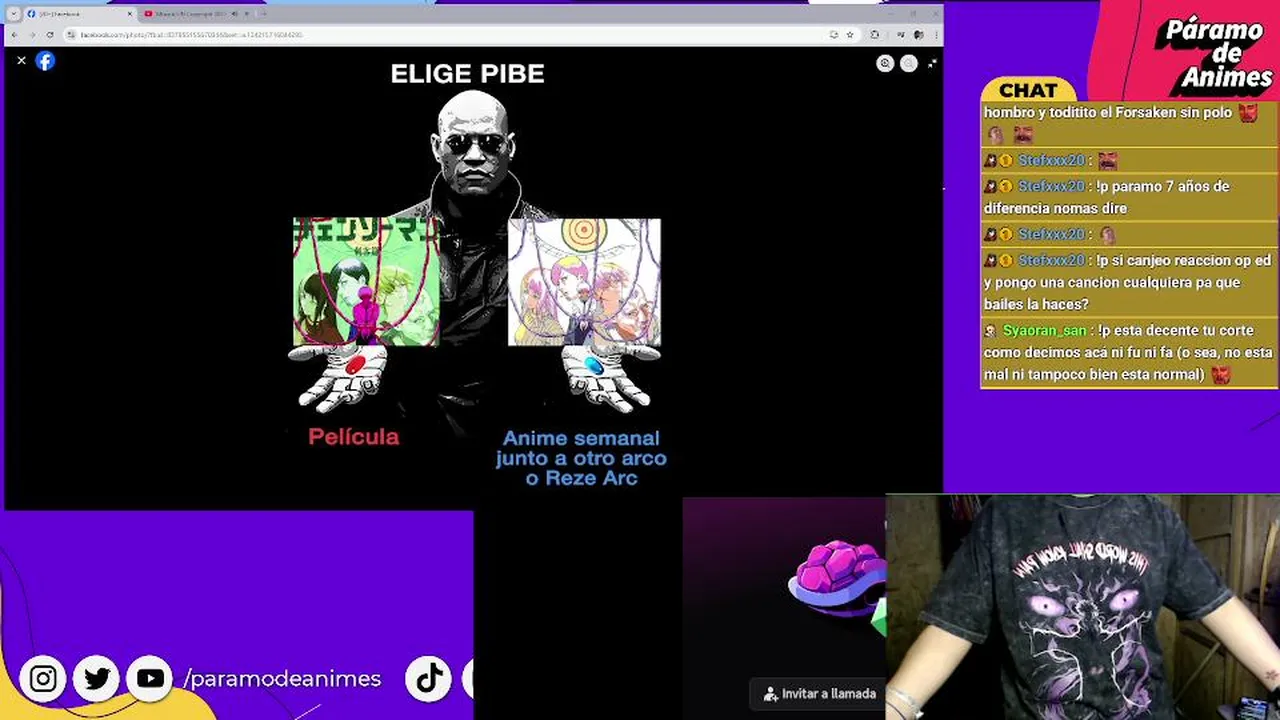Click the Invitar a llamada button
Image resolution: width=1280 pixels, height=720 pixels.
(818, 693)
